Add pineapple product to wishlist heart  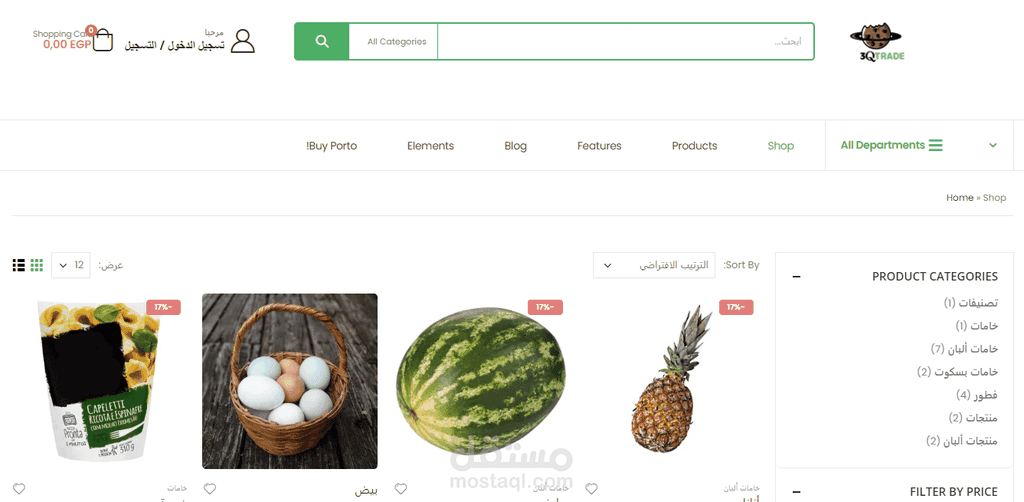coord(591,488)
